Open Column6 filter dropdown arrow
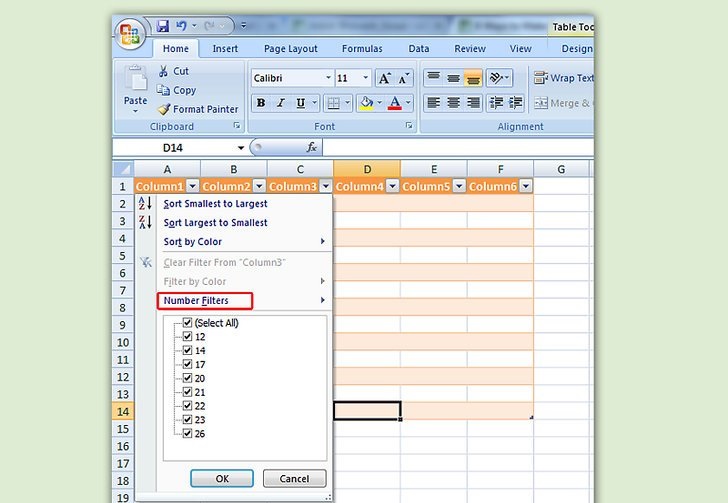The height and width of the screenshot is (503, 728). coord(526,187)
